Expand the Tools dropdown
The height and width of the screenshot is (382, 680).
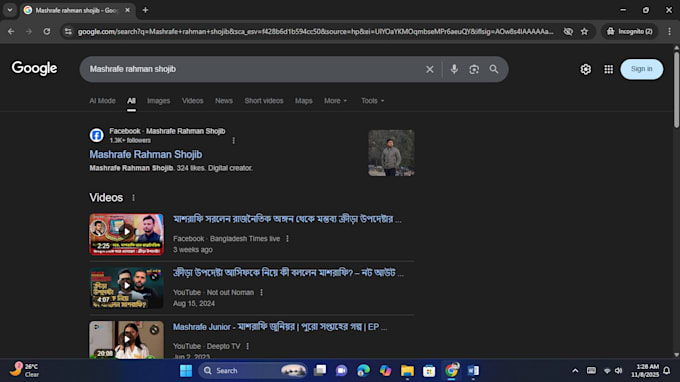click(x=373, y=101)
